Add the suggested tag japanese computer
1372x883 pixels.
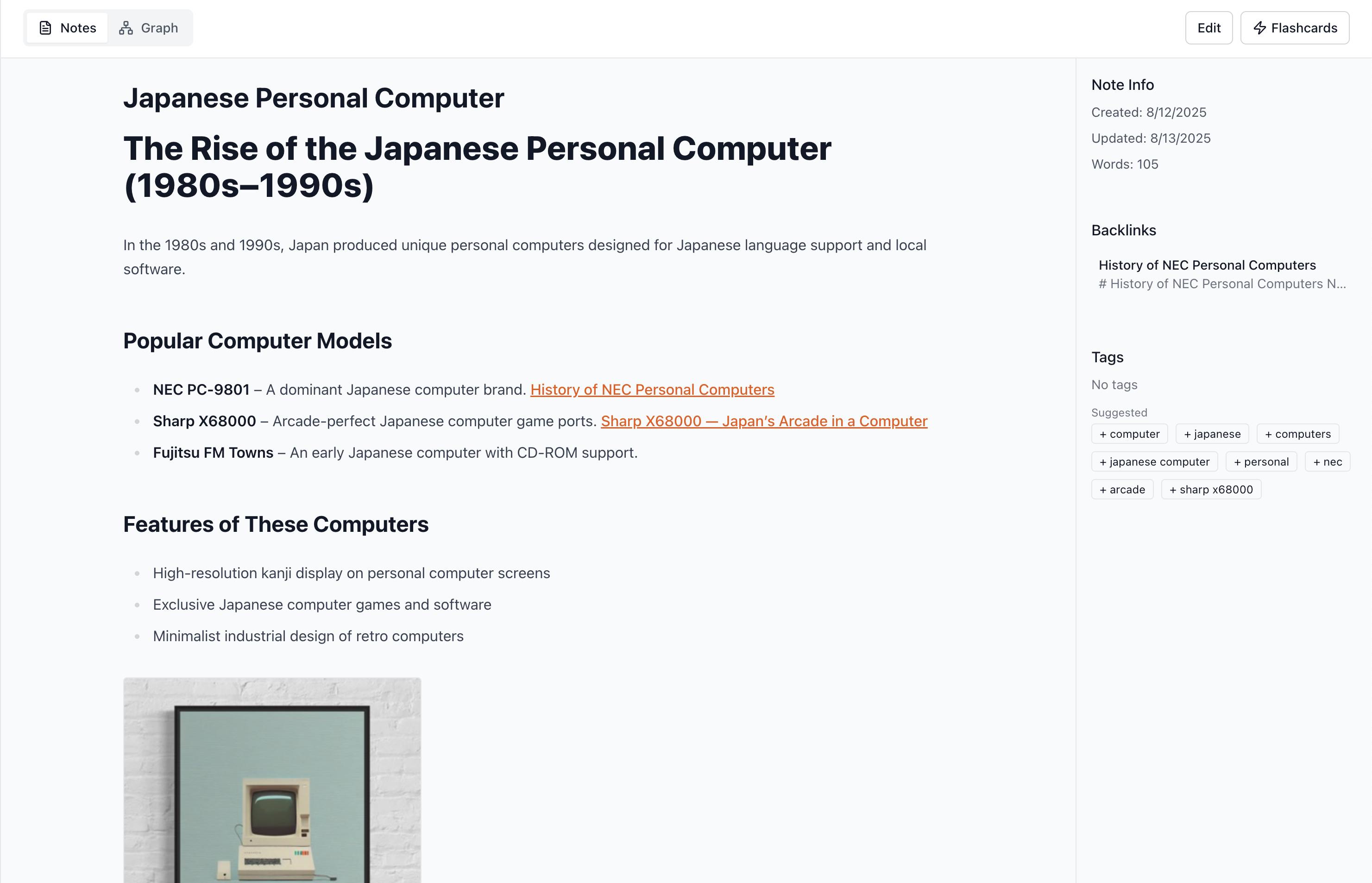[1154, 462]
